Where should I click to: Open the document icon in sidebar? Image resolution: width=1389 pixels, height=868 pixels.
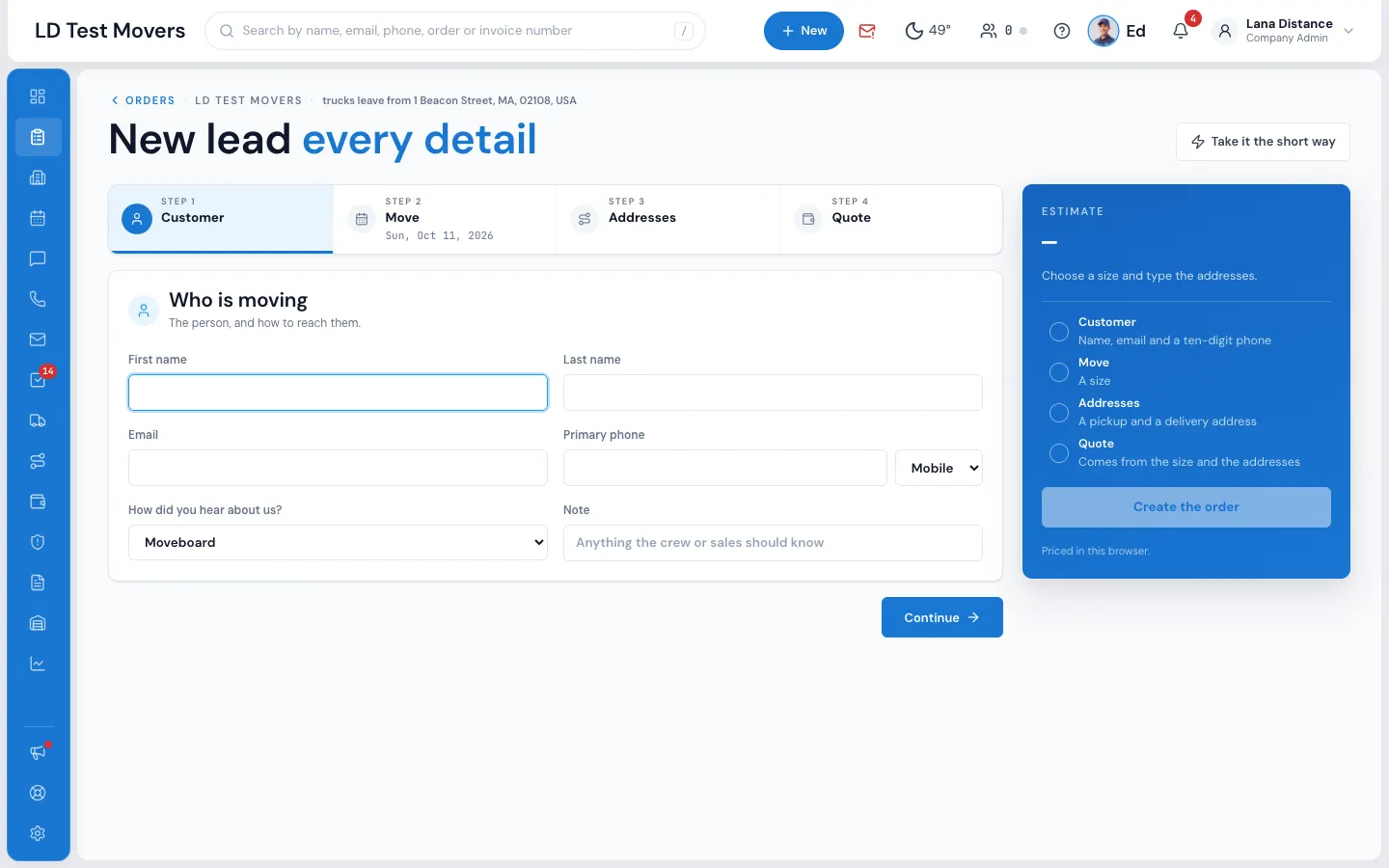tap(38, 583)
